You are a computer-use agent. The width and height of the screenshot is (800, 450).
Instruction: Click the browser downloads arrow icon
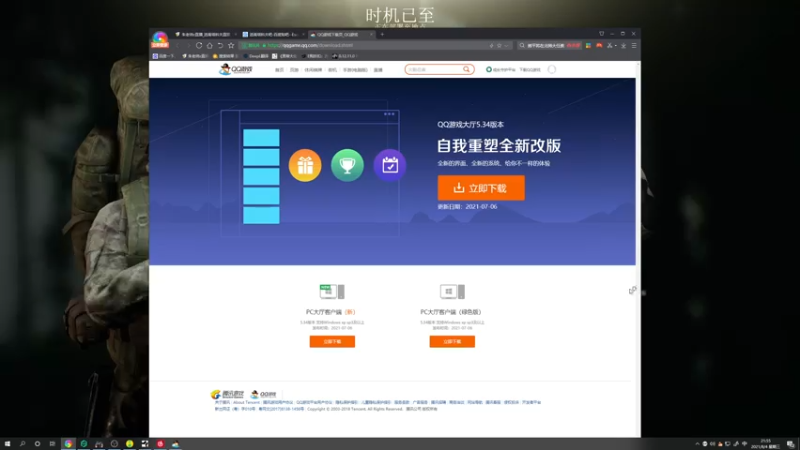[623, 45]
